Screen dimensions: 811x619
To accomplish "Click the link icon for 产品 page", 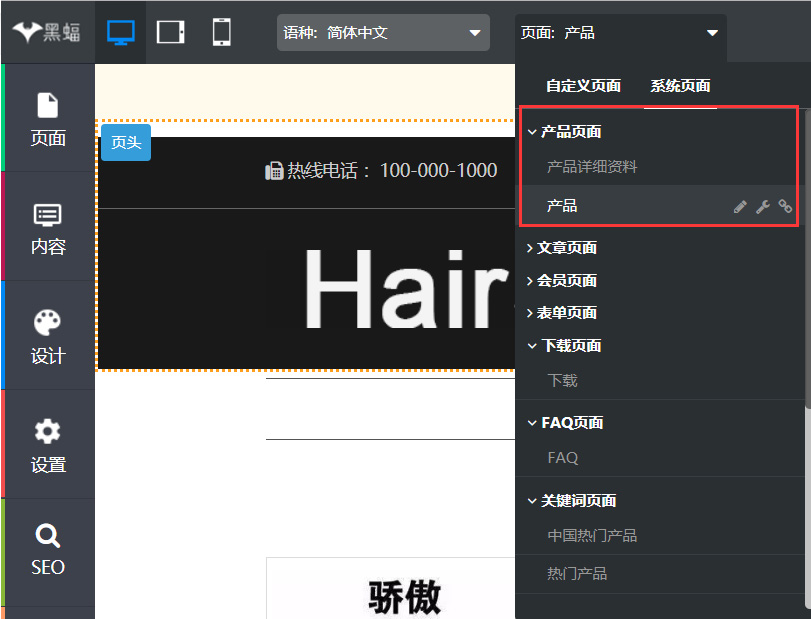I will point(785,206).
